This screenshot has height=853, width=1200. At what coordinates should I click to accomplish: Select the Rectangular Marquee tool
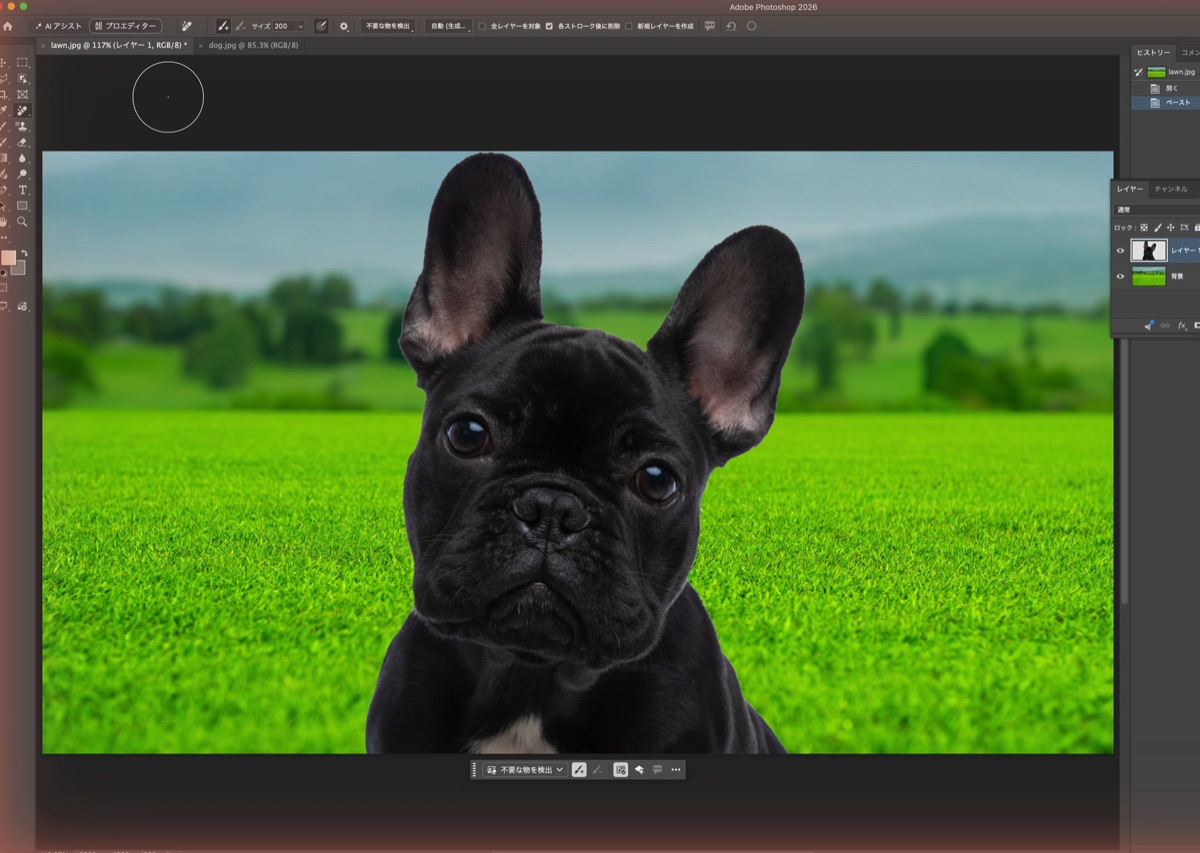(x=22, y=62)
